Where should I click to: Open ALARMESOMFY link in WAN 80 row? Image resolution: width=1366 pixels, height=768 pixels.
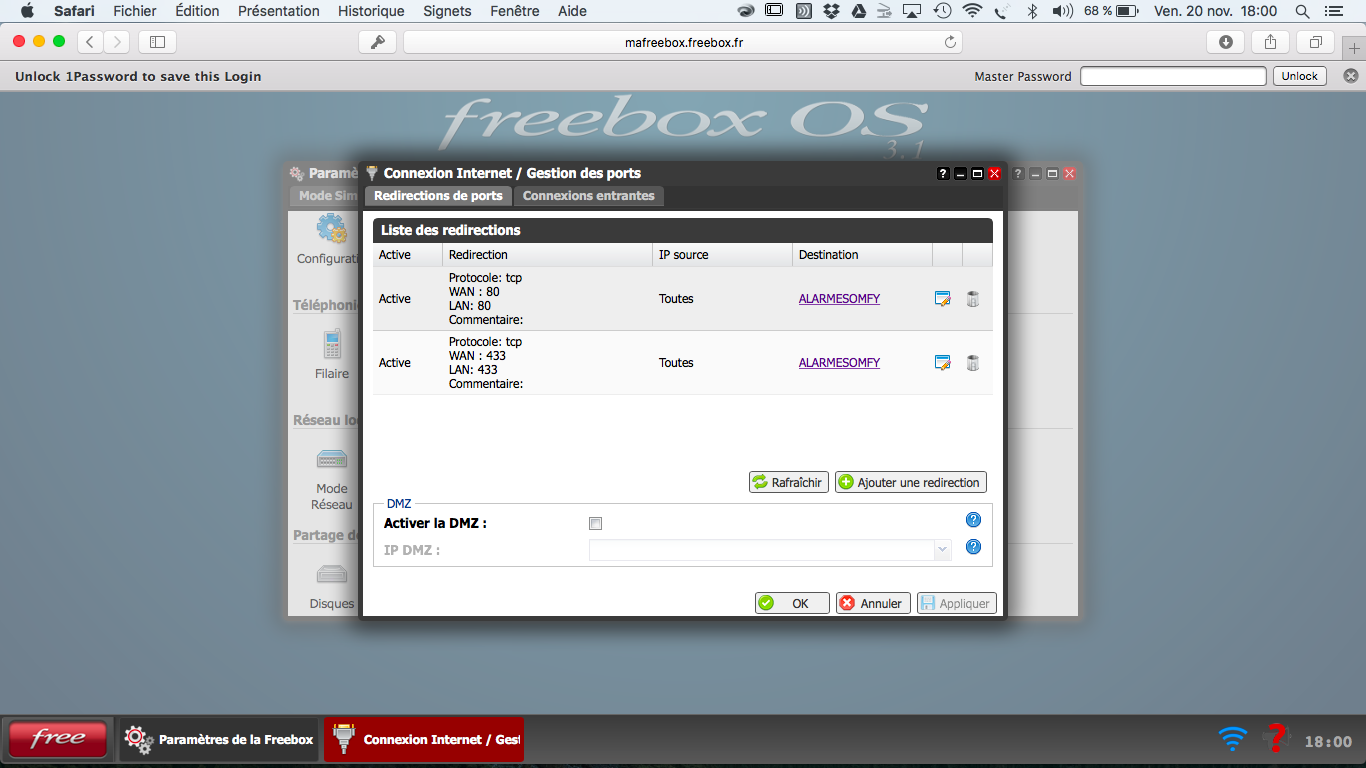839,299
